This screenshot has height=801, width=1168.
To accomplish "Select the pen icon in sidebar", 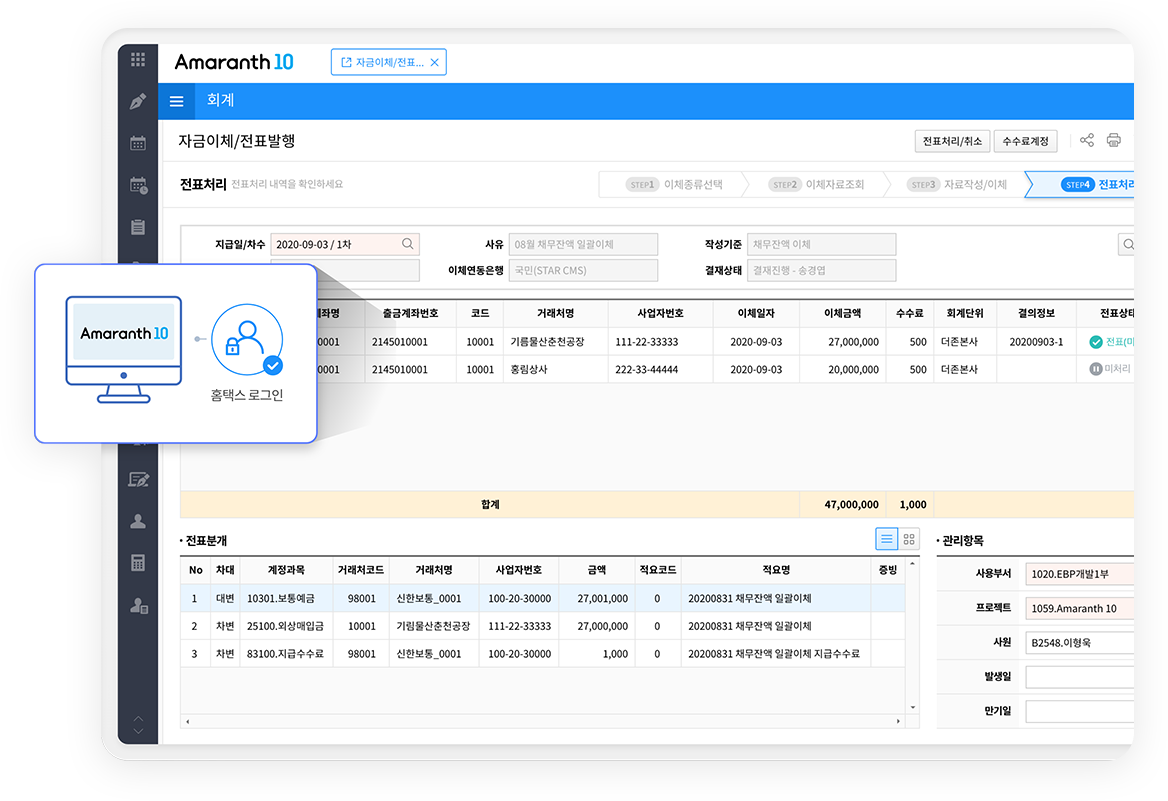I will 138,101.
